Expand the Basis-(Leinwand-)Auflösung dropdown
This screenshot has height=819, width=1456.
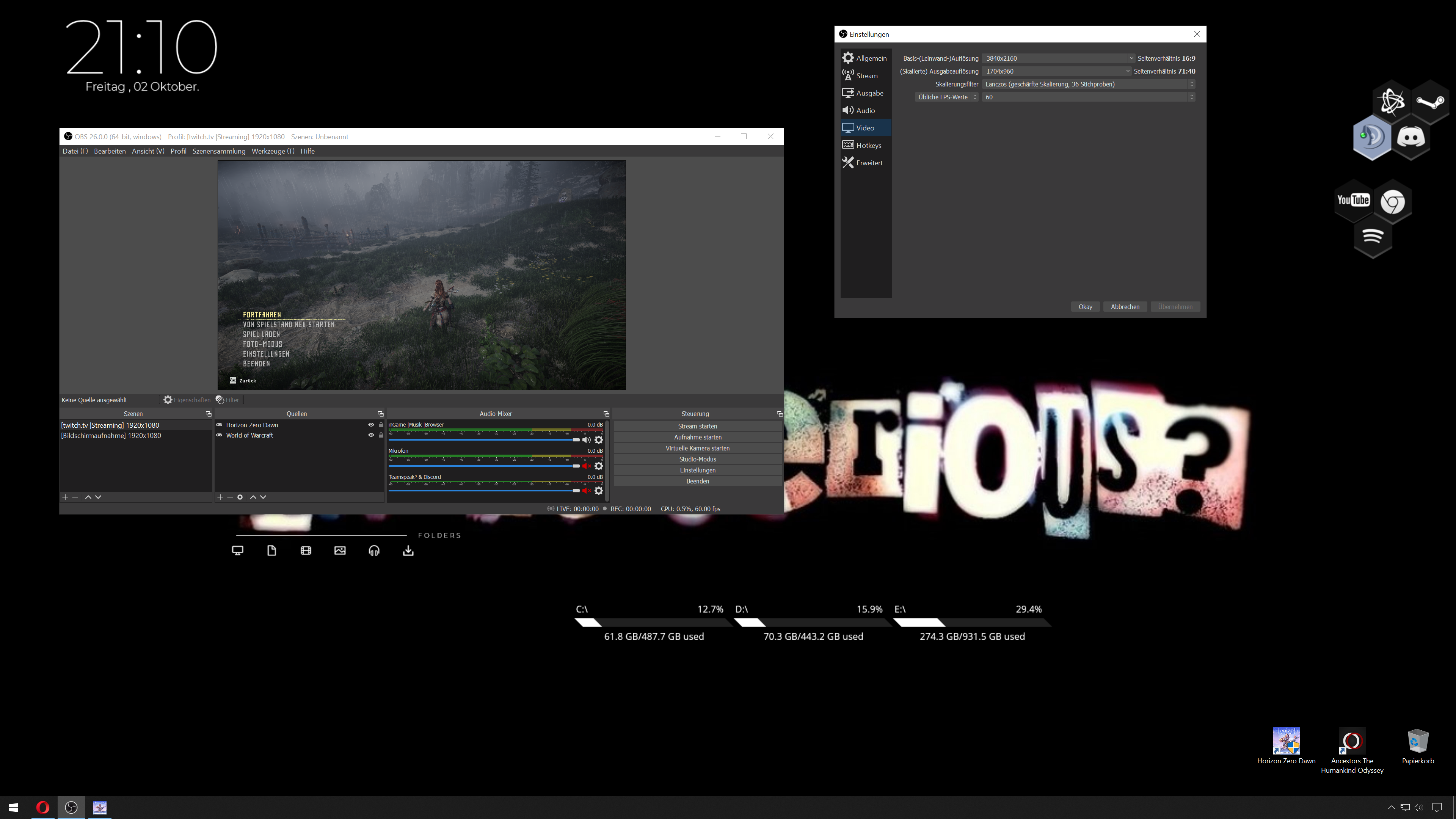[x=1131, y=58]
